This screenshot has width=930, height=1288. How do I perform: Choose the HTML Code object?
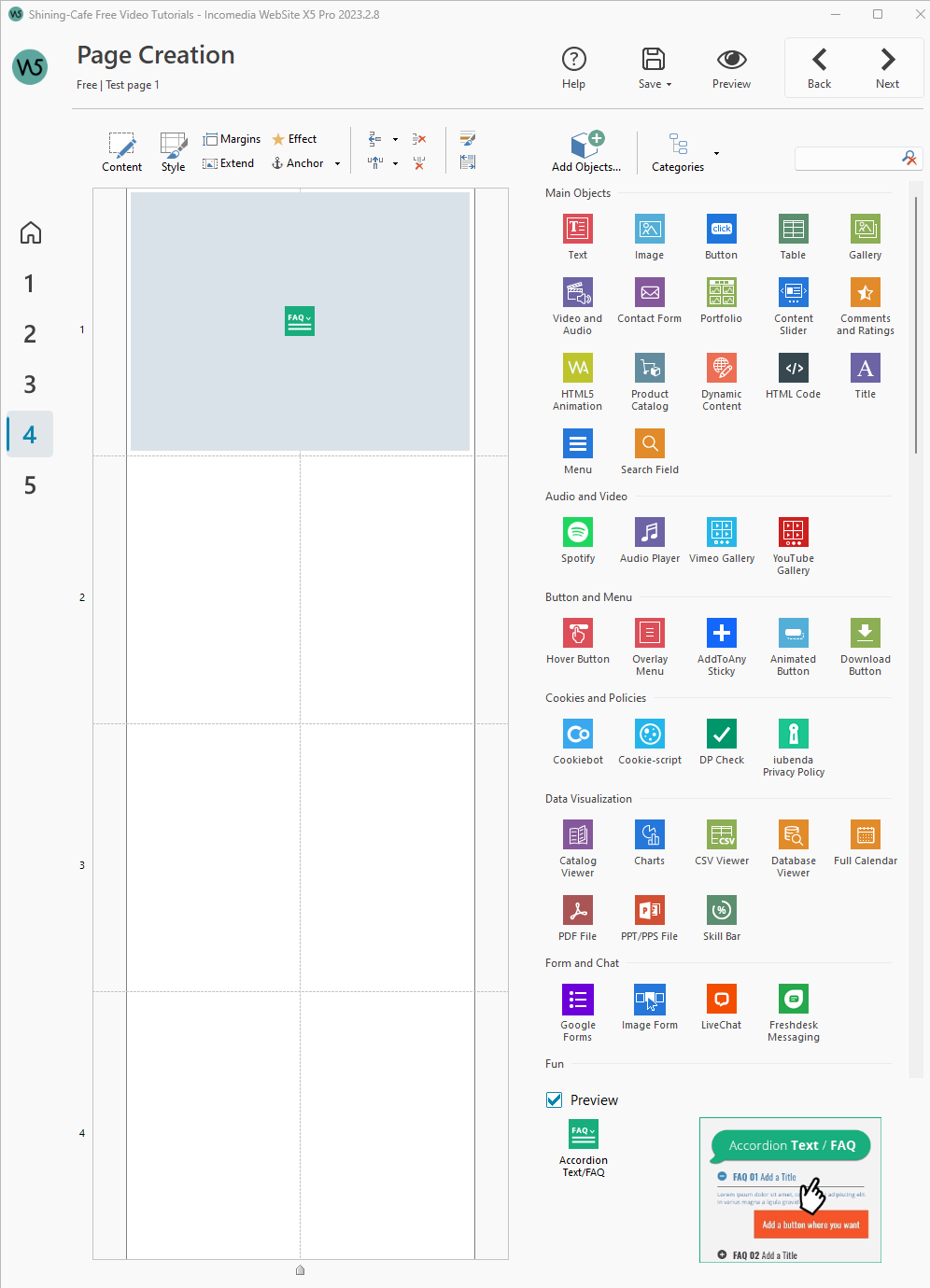click(x=793, y=368)
